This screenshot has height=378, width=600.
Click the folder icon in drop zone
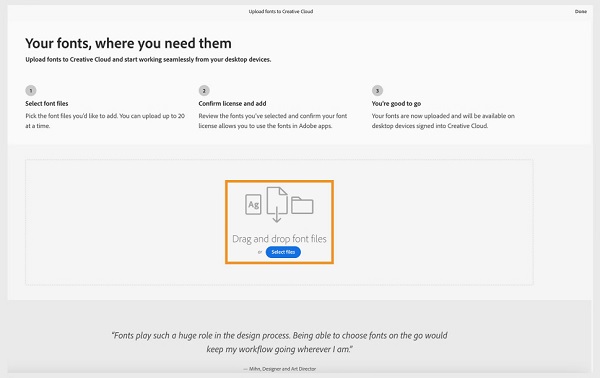tap(302, 205)
